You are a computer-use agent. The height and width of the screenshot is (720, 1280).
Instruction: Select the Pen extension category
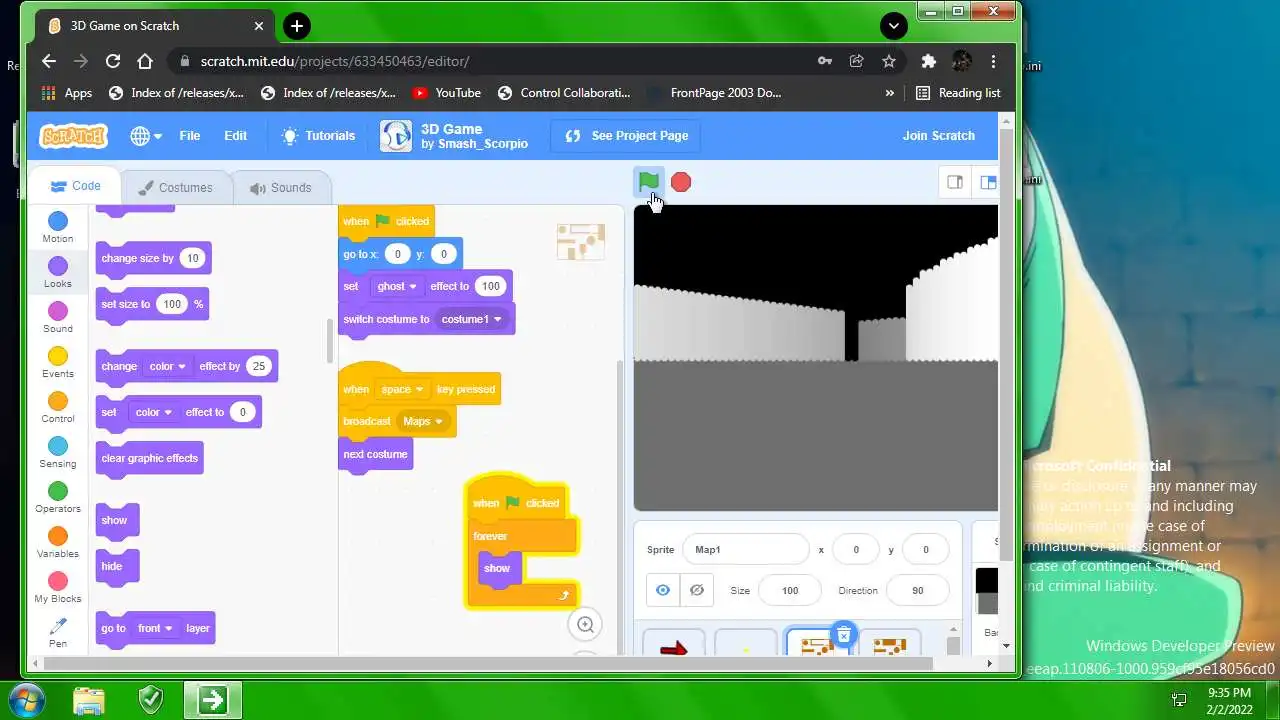pos(58,632)
